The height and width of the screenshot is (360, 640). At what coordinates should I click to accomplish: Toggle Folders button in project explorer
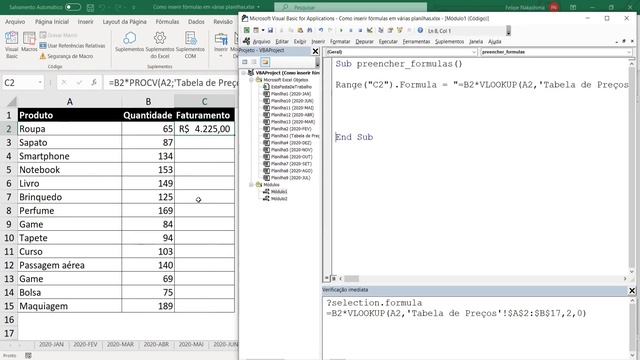point(265,62)
